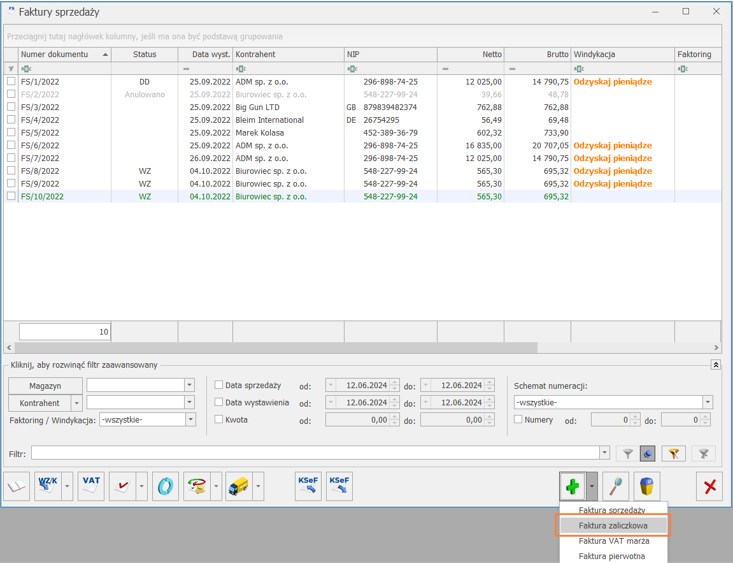Click the yellow truck shipment icon
The image size is (733, 563).
238,487
